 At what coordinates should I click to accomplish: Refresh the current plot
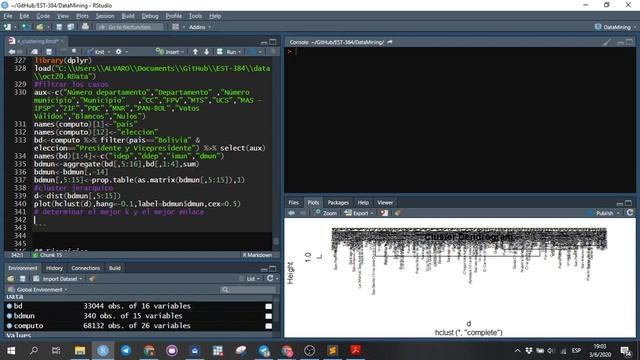point(630,213)
